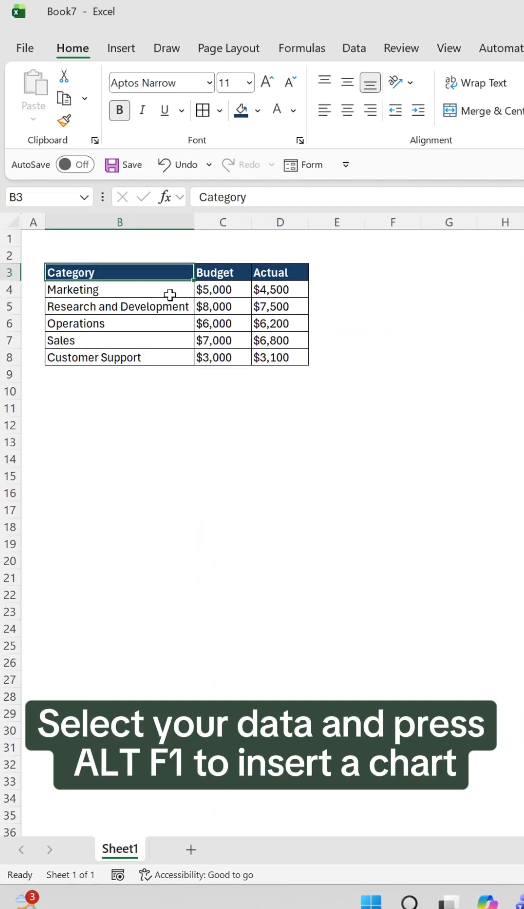
Task: Open Macro recording icon in status bar
Action: (118, 875)
